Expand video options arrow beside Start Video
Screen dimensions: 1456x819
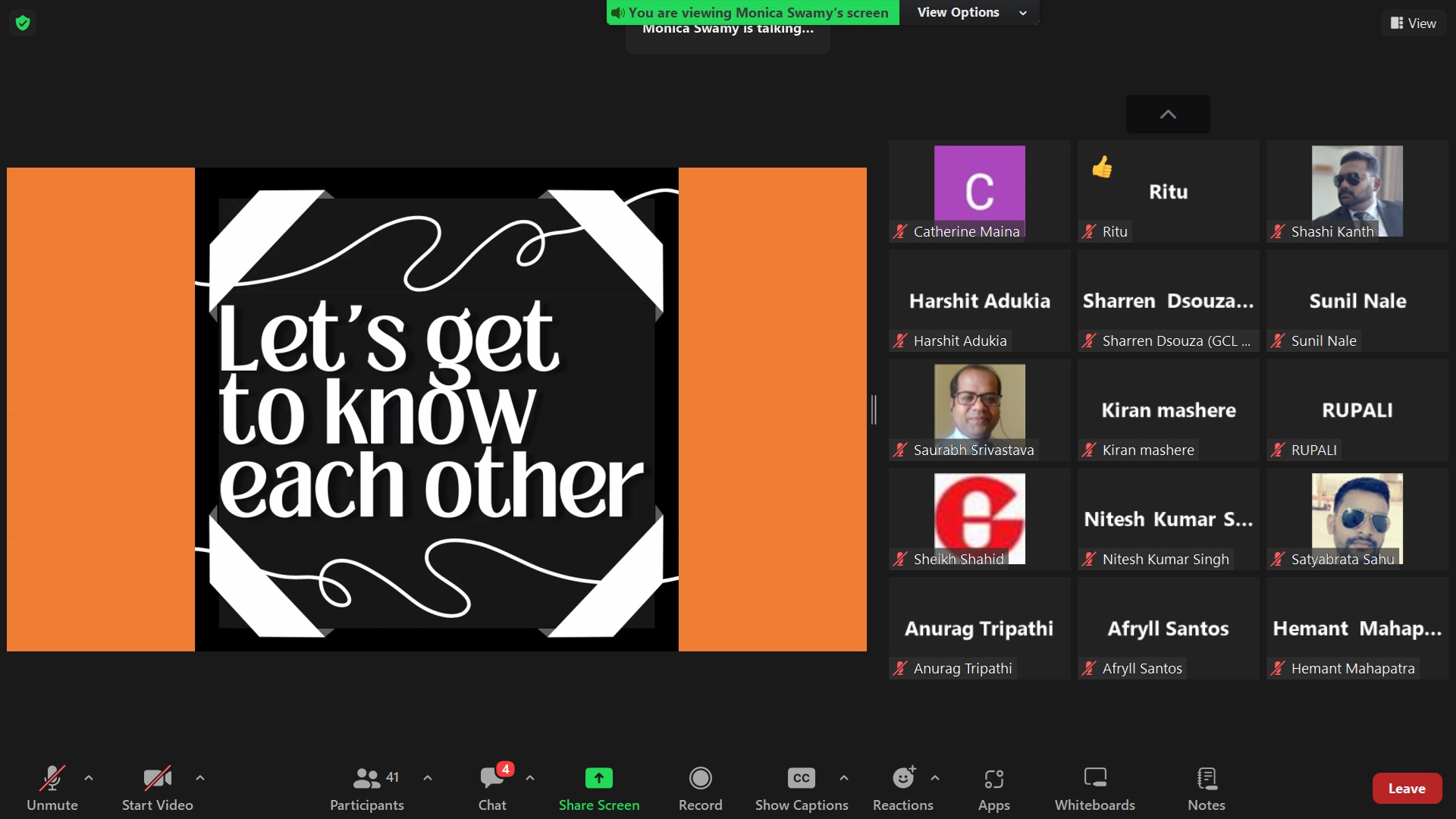[200, 778]
